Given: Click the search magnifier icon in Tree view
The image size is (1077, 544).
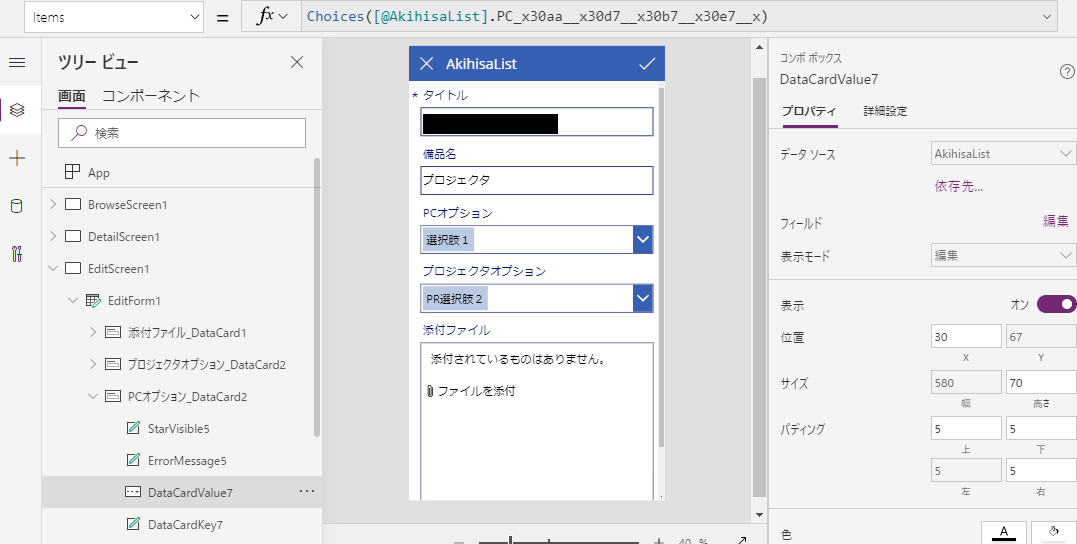Looking at the screenshot, I should click(x=80, y=133).
